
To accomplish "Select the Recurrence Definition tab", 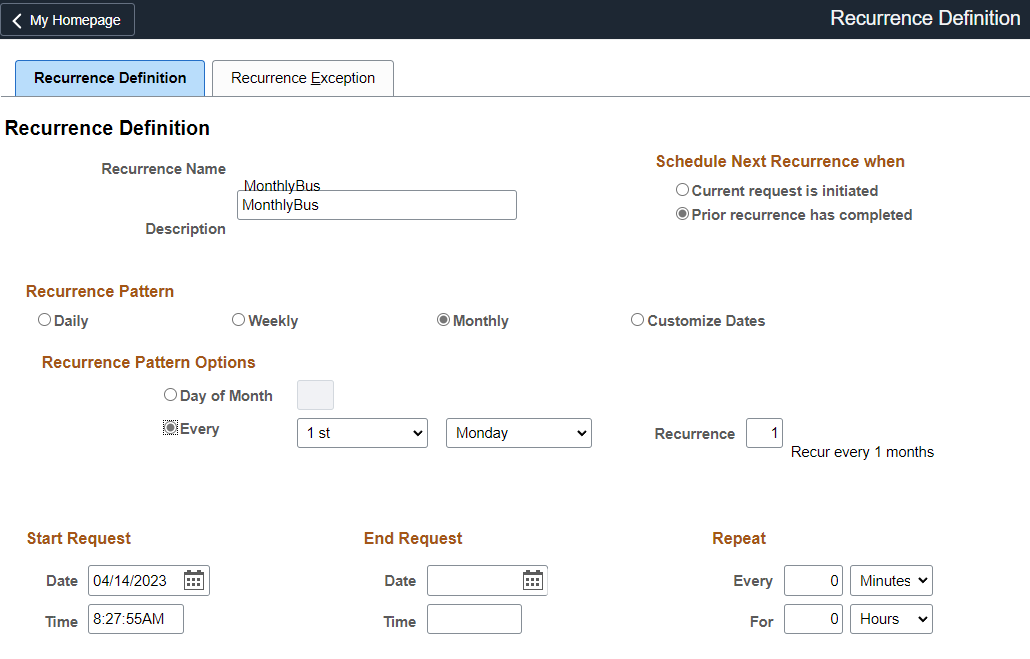I will coord(109,78).
